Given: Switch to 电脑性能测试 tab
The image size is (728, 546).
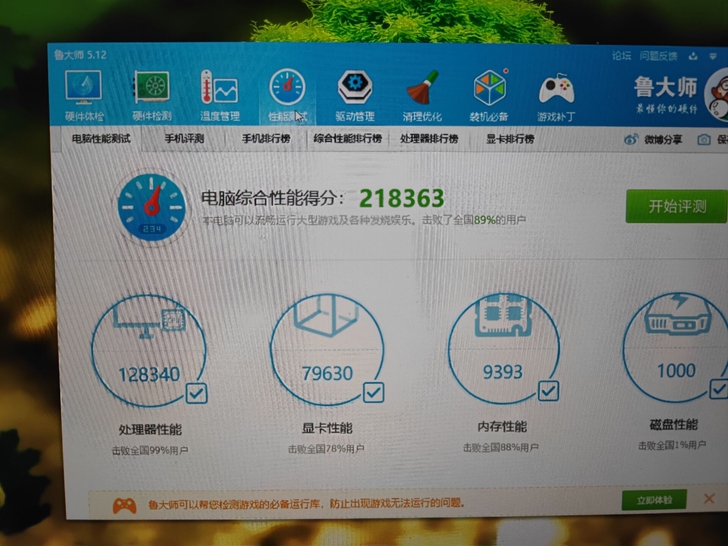Looking at the screenshot, I should [x=101, y=139].
